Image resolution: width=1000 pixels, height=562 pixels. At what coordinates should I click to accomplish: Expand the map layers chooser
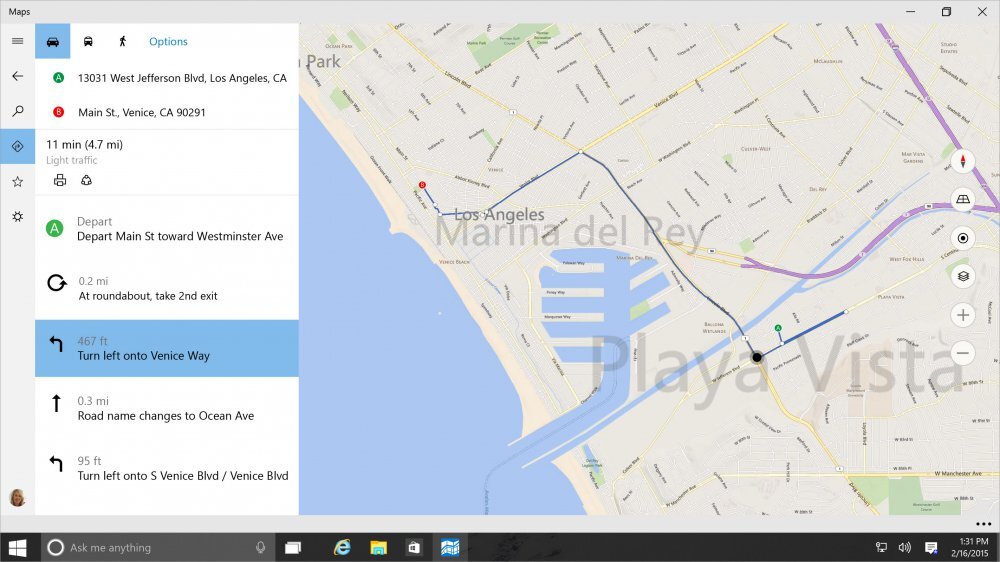(963, 276)
